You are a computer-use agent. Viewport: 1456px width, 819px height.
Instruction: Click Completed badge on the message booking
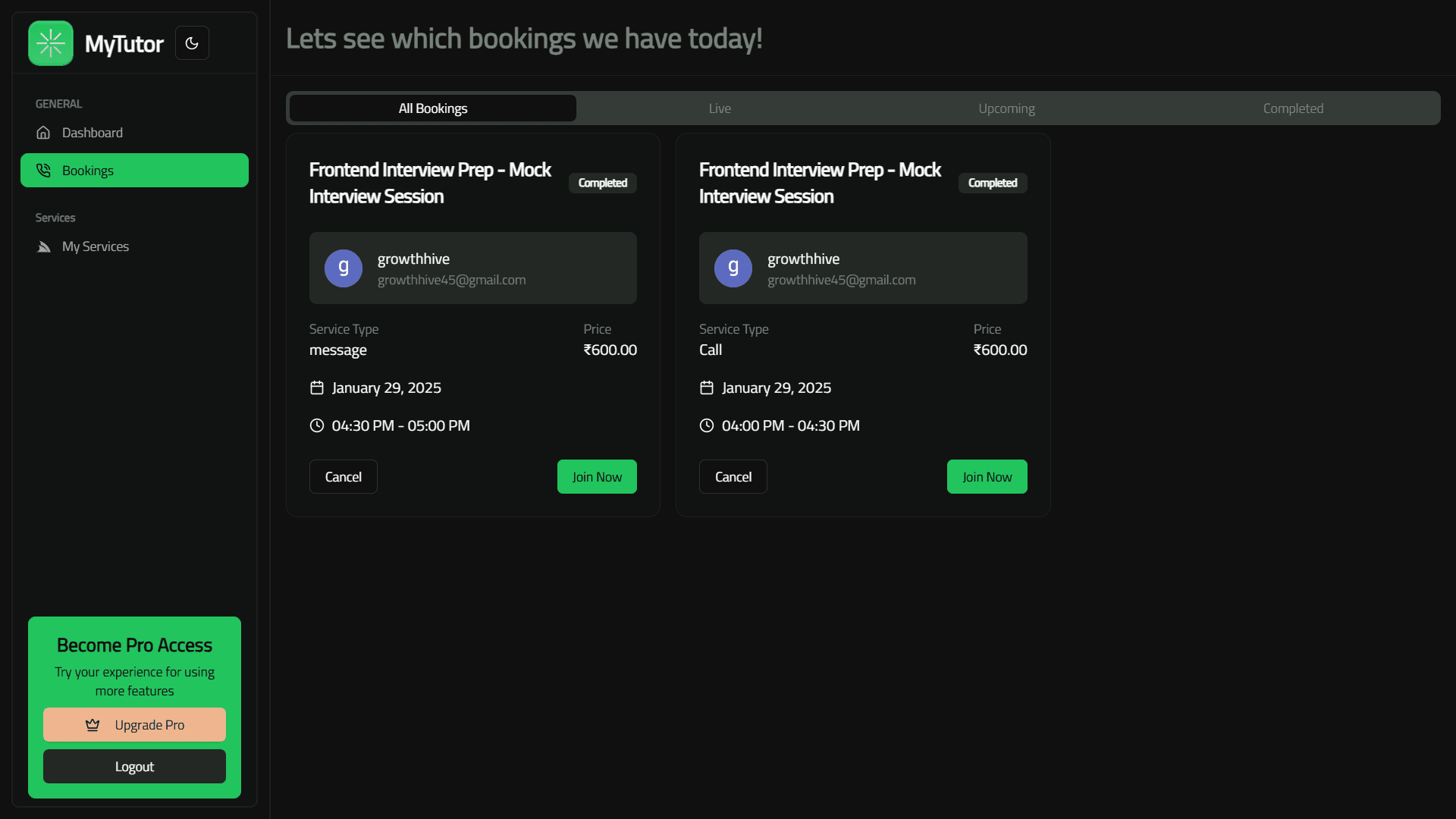tap(603, 183)
